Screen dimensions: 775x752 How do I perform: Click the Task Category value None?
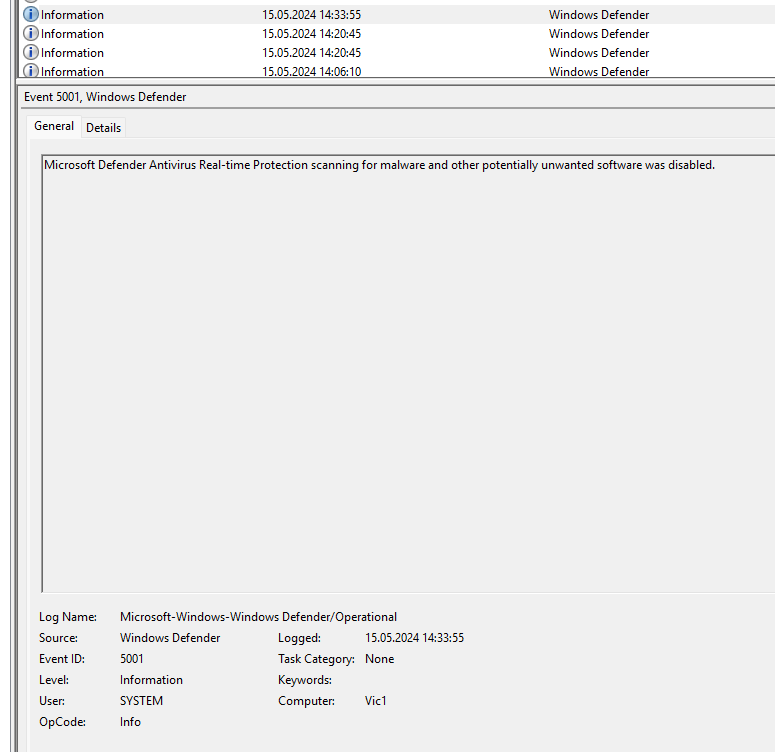379,659
